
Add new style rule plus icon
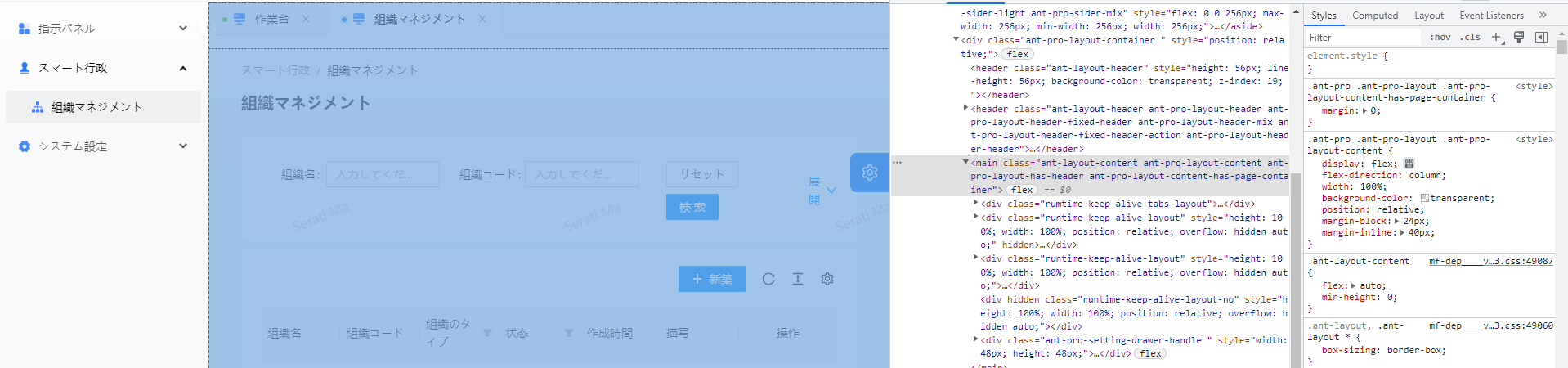pyautogui.click(x=1496, y=37)
